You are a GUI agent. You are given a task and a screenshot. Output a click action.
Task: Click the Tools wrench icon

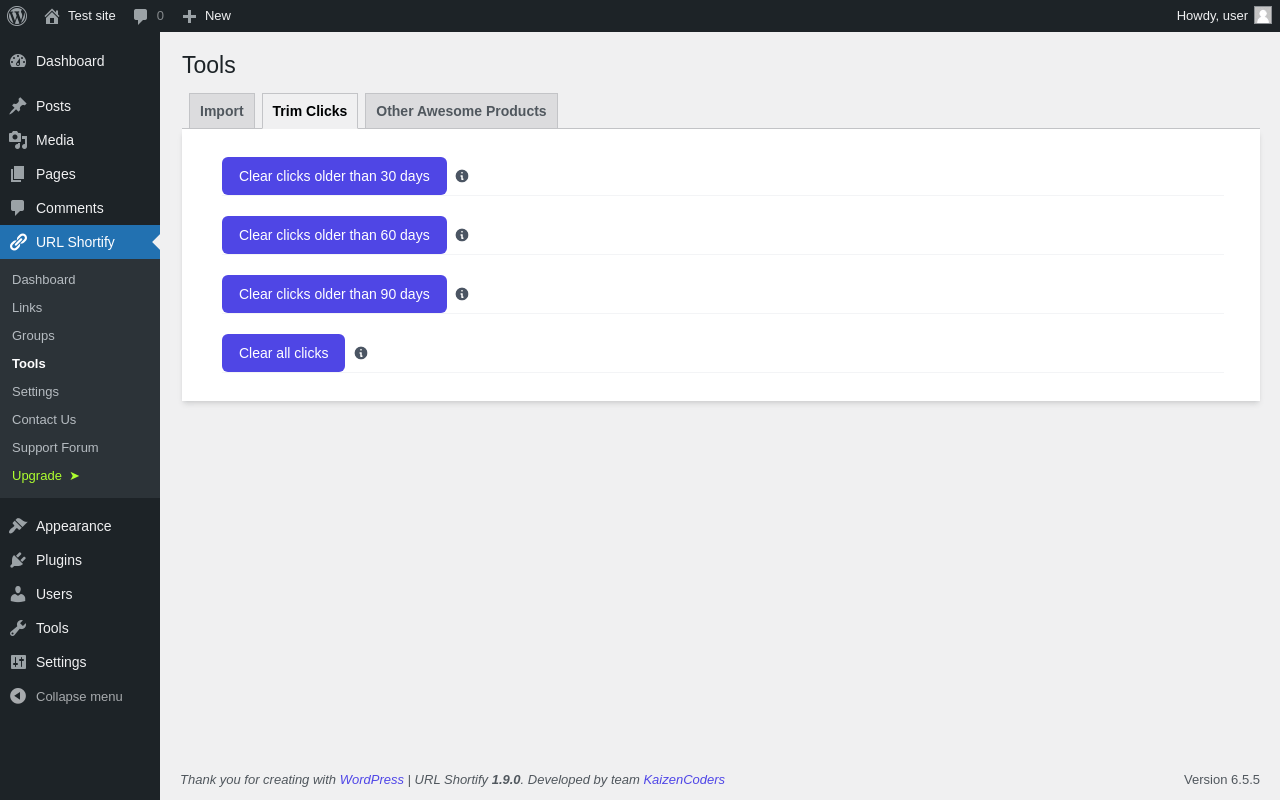(x=18, y=628)
